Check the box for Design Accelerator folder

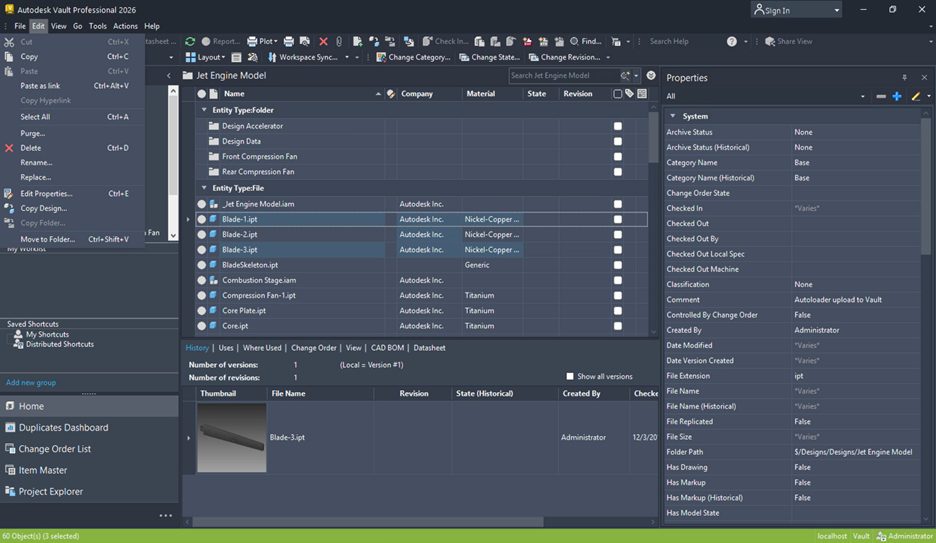click(617, 126)
